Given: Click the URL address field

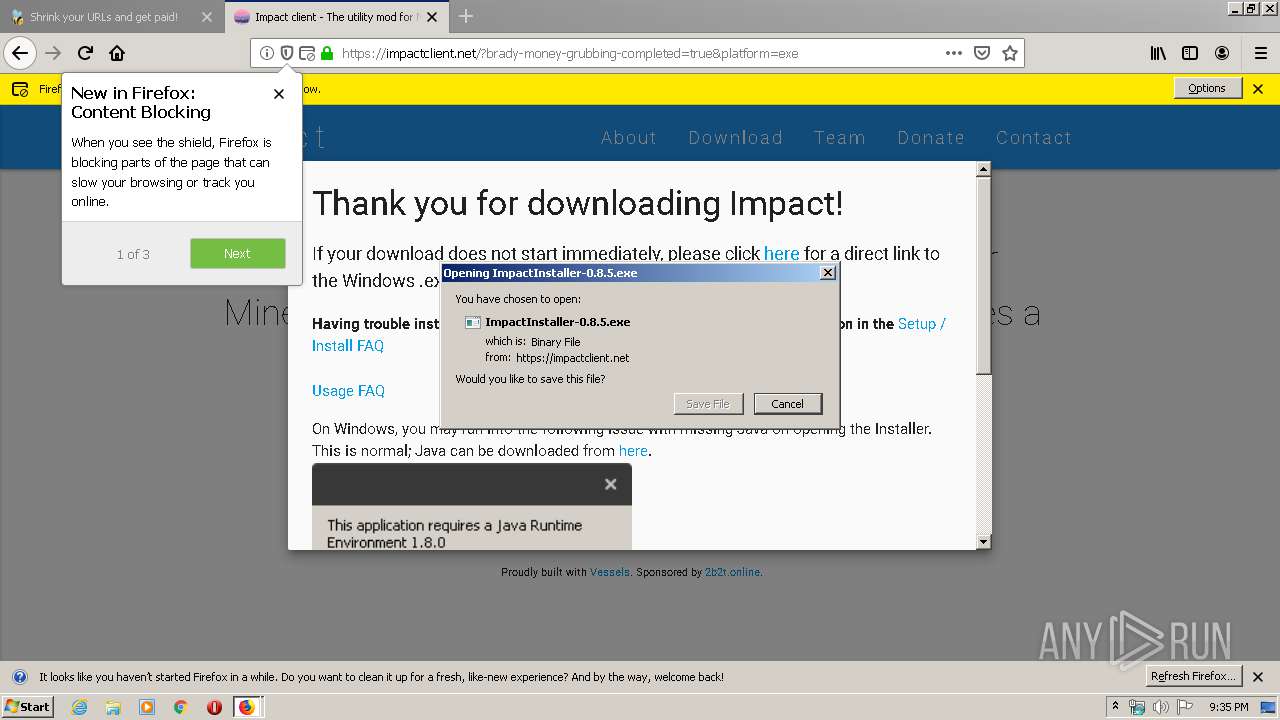Looking at the screenshot, I should (636, 53).
